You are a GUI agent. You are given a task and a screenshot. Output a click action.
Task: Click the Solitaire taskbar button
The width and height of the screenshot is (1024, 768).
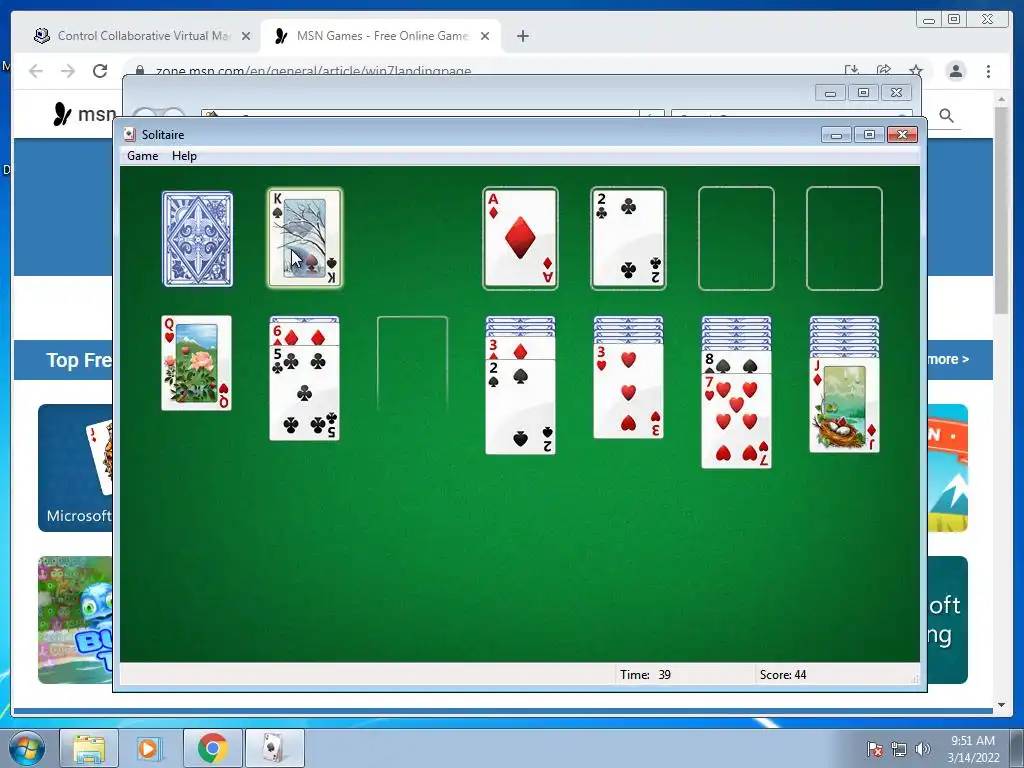tap(274, 748)
